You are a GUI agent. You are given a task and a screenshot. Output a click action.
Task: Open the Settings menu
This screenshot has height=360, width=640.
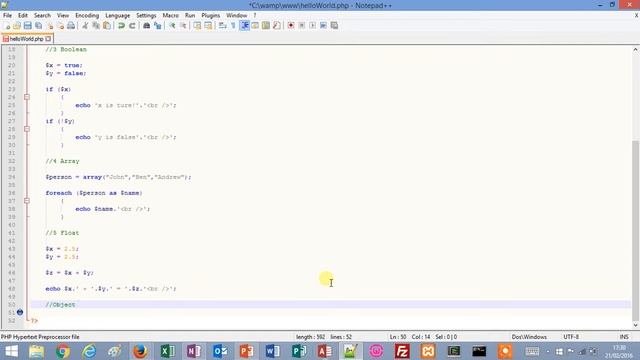(146, 16)
